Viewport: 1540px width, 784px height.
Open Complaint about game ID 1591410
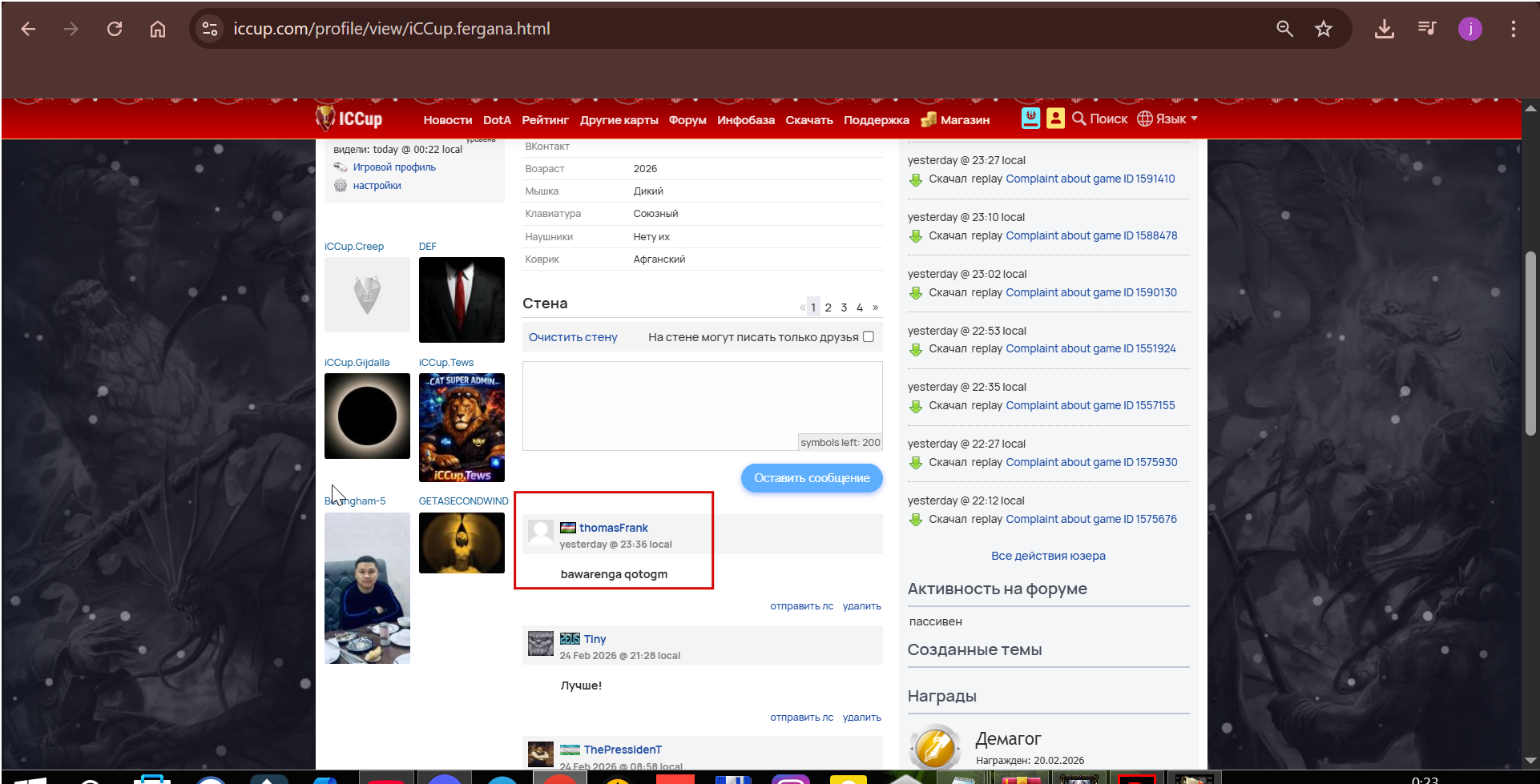point(1090,179)
